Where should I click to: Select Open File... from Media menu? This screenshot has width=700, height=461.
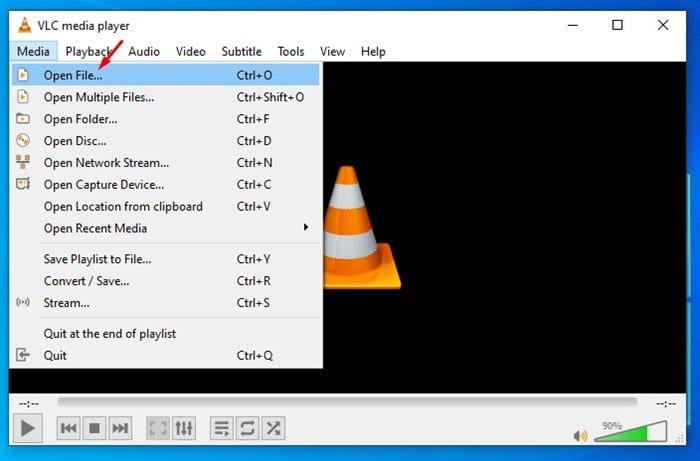(x=73, y=75)
